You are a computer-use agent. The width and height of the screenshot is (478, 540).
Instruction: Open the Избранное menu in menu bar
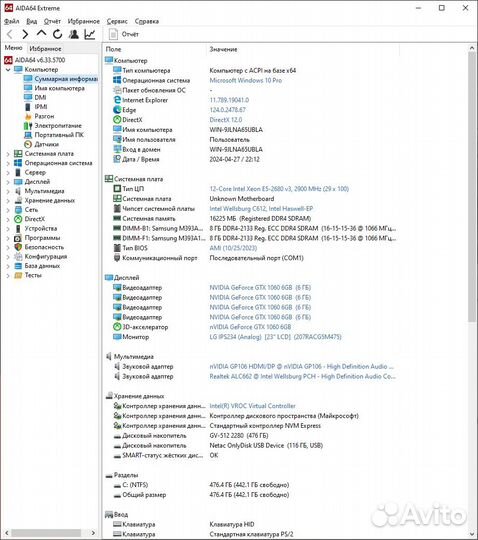[x=84, y=21]
